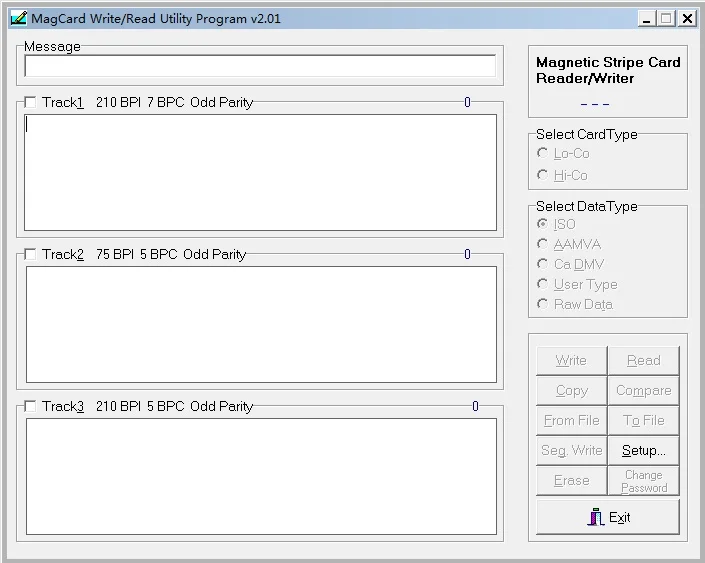Toggle the Track2 checkbox

[x=30, y=254]
